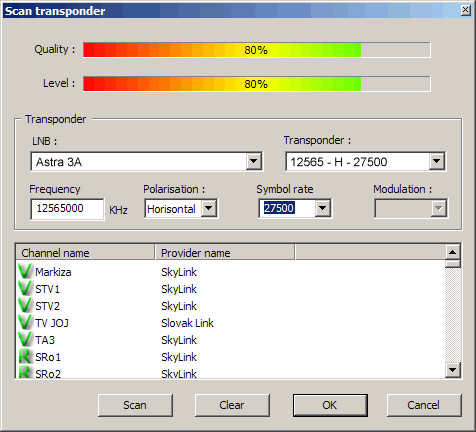This screenshot has width=476, height=432.
Task: Click the radio R icon beside SRo2
Action: pos(25,372)
